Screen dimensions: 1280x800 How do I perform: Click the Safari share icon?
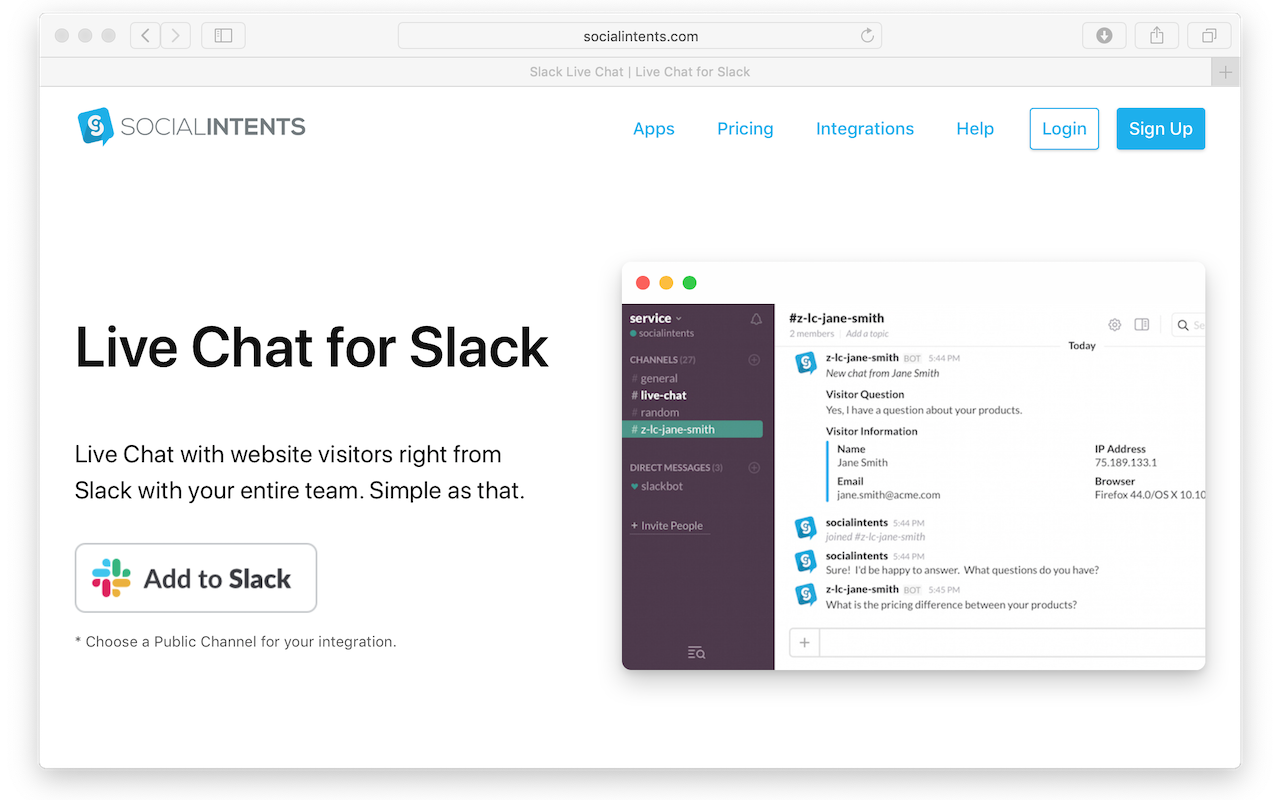click(1157, 36)
